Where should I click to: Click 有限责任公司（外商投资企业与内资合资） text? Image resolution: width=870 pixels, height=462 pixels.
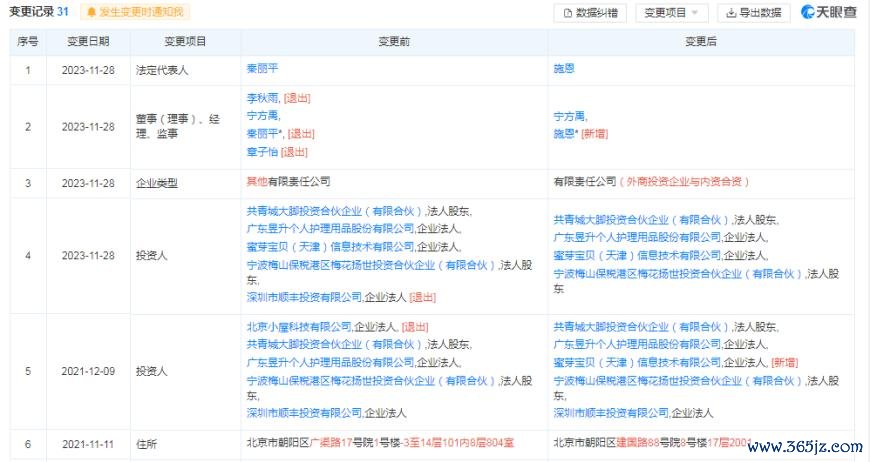pos(652,182)
